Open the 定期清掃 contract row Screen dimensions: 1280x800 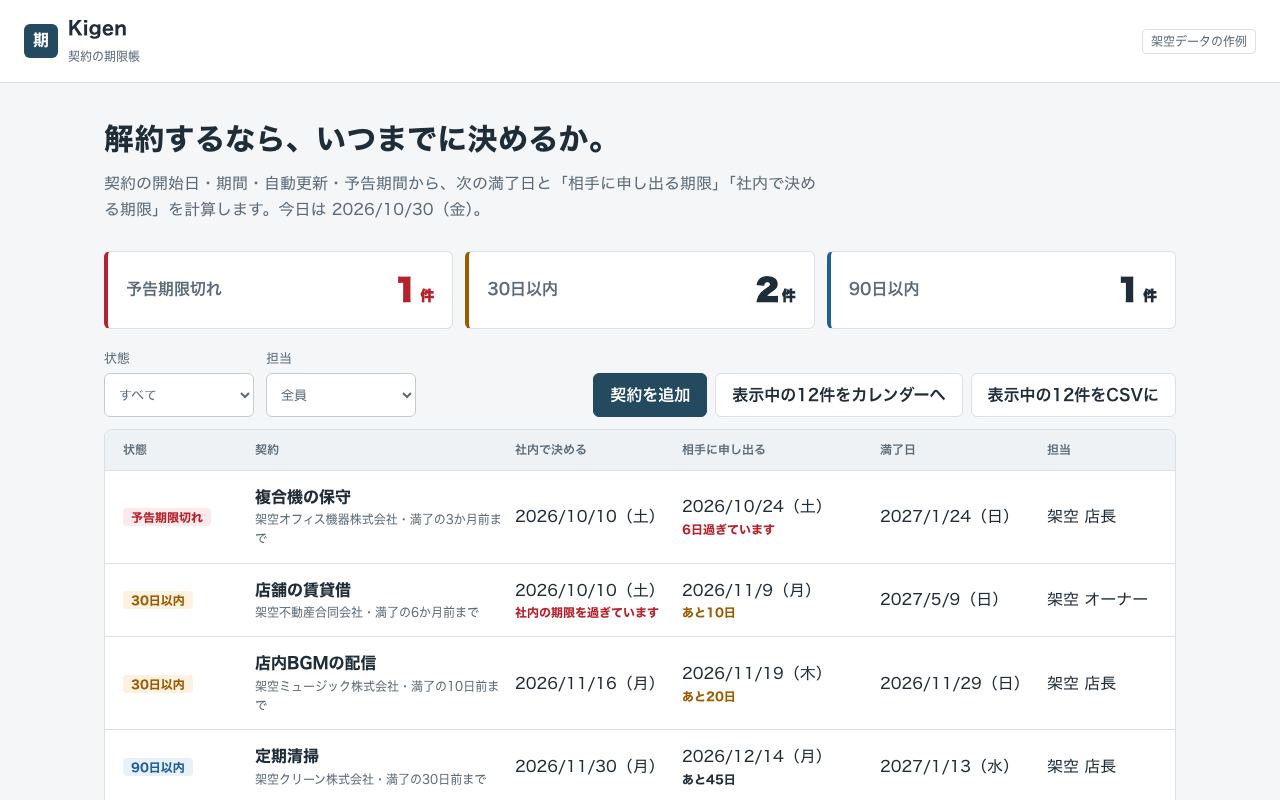coord(640,766)
